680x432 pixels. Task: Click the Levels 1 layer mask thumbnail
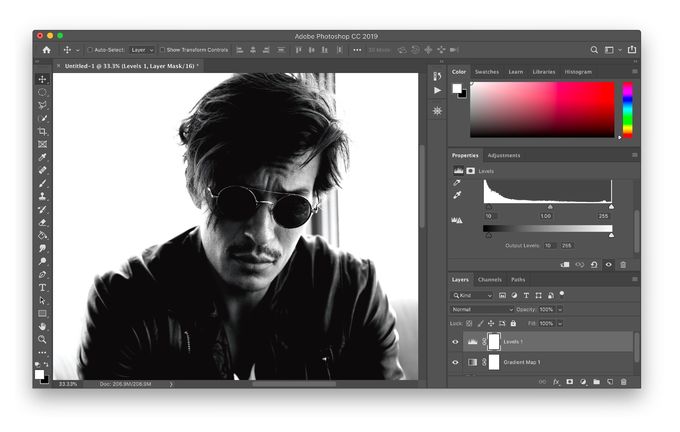coord(494,342)
